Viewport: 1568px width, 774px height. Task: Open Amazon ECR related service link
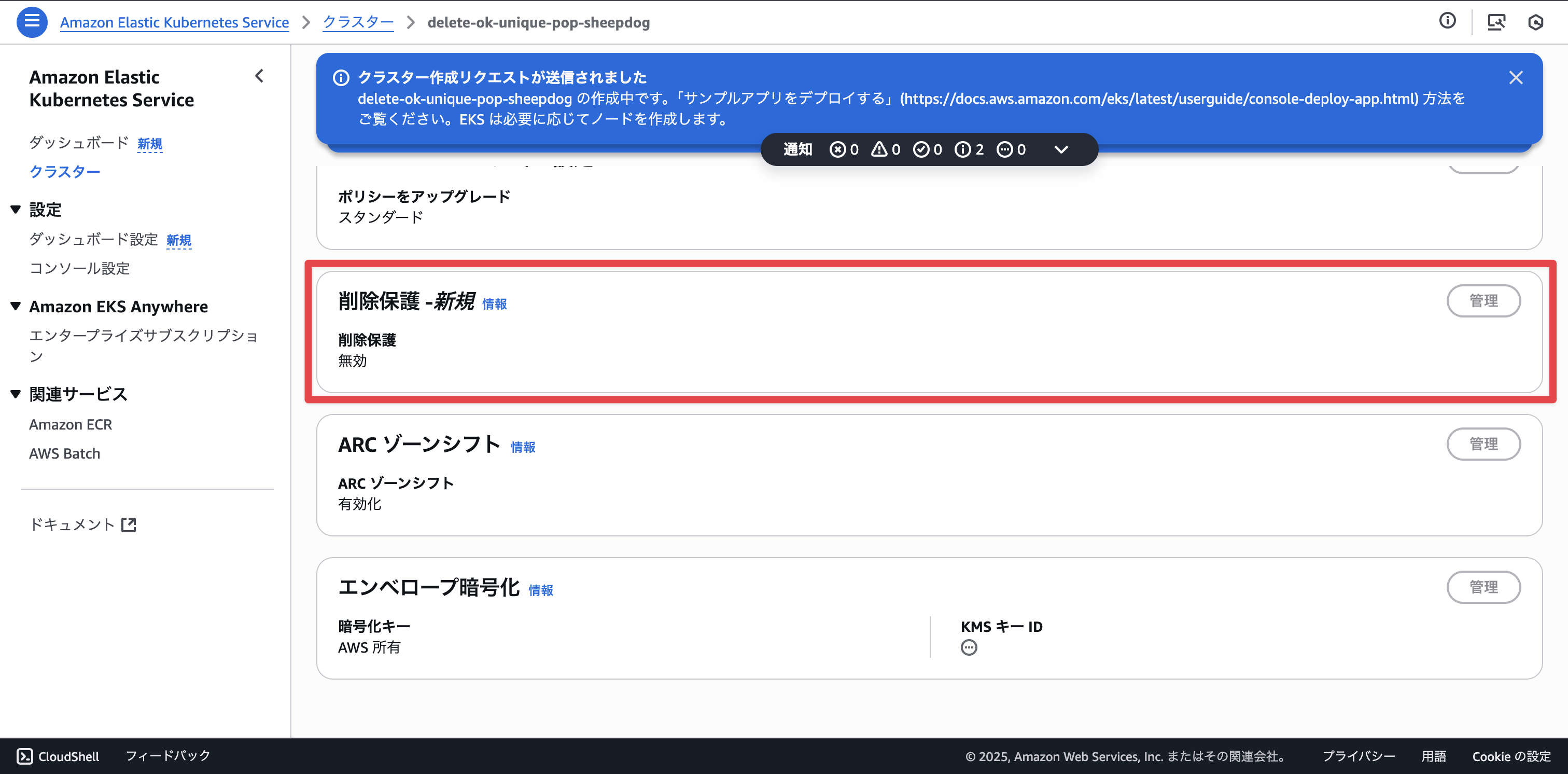tap(71, 424)
